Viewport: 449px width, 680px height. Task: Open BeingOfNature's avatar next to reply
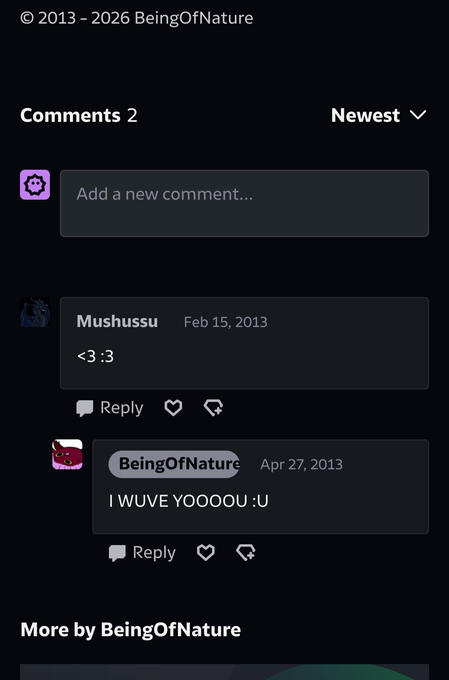tap(67, 454)
